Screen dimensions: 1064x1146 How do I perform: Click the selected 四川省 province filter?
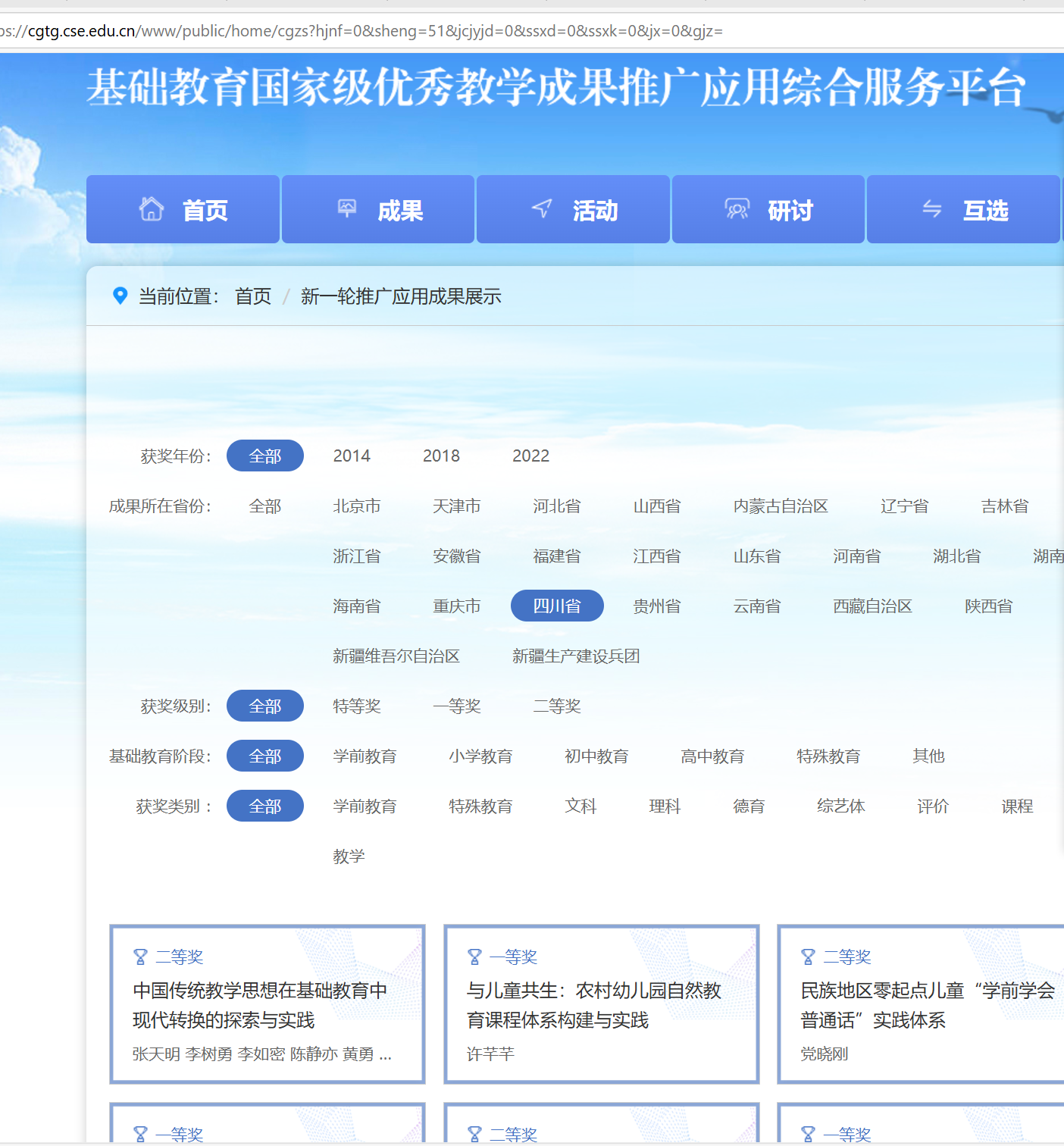(557, 606)
